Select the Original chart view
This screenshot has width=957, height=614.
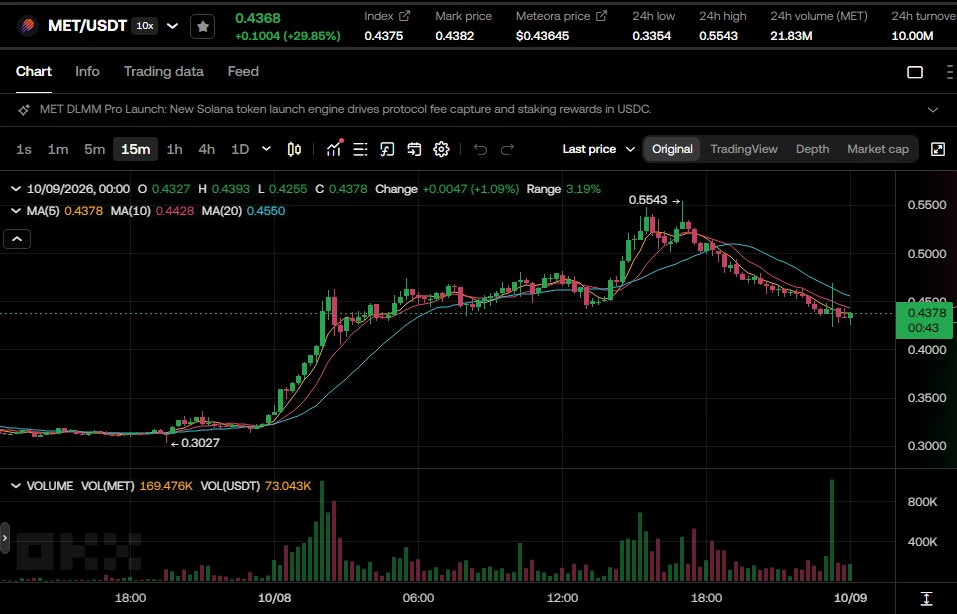(672, 149)
